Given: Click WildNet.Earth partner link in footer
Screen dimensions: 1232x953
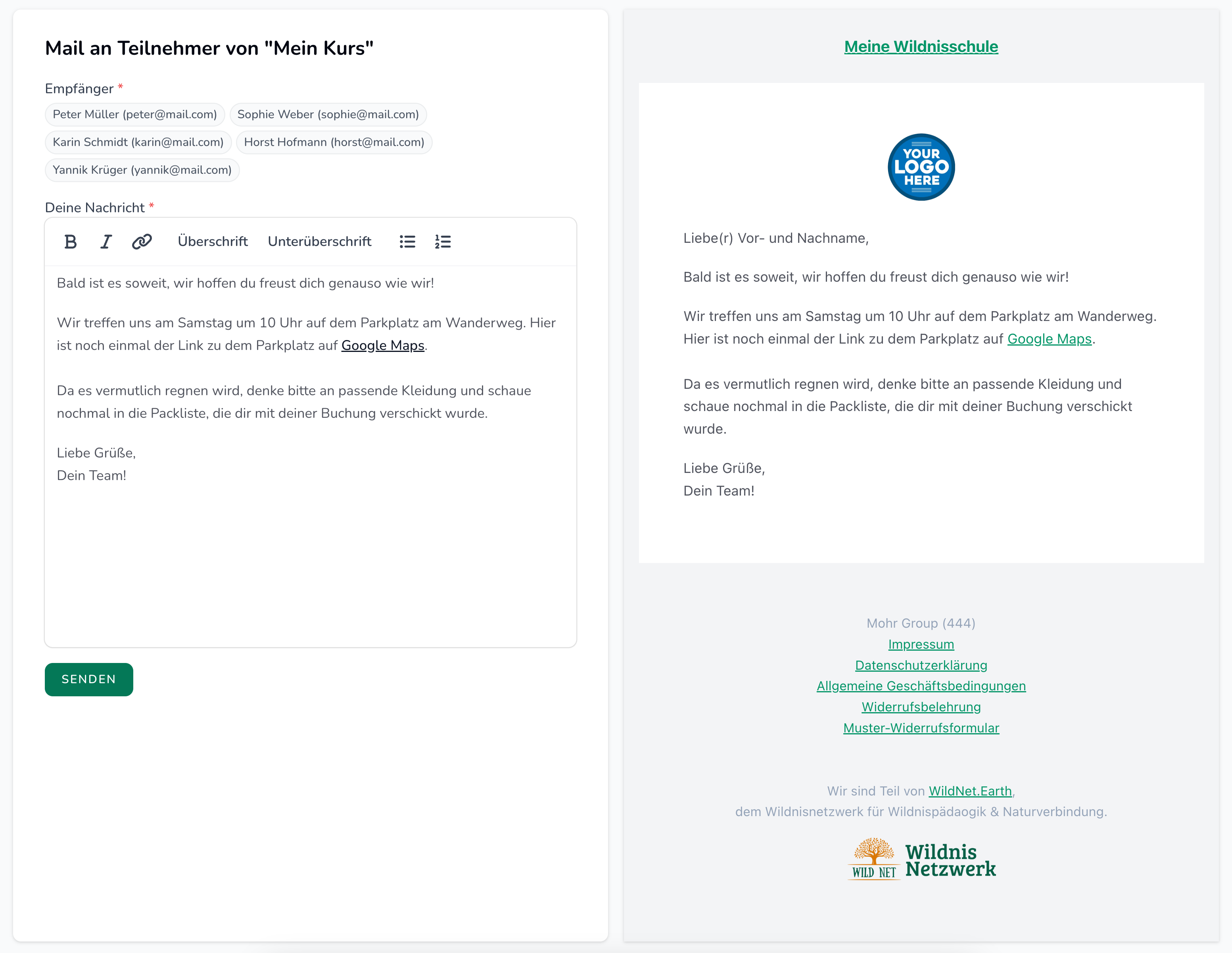Looking at the screenshot, I should tap(970, 791).
